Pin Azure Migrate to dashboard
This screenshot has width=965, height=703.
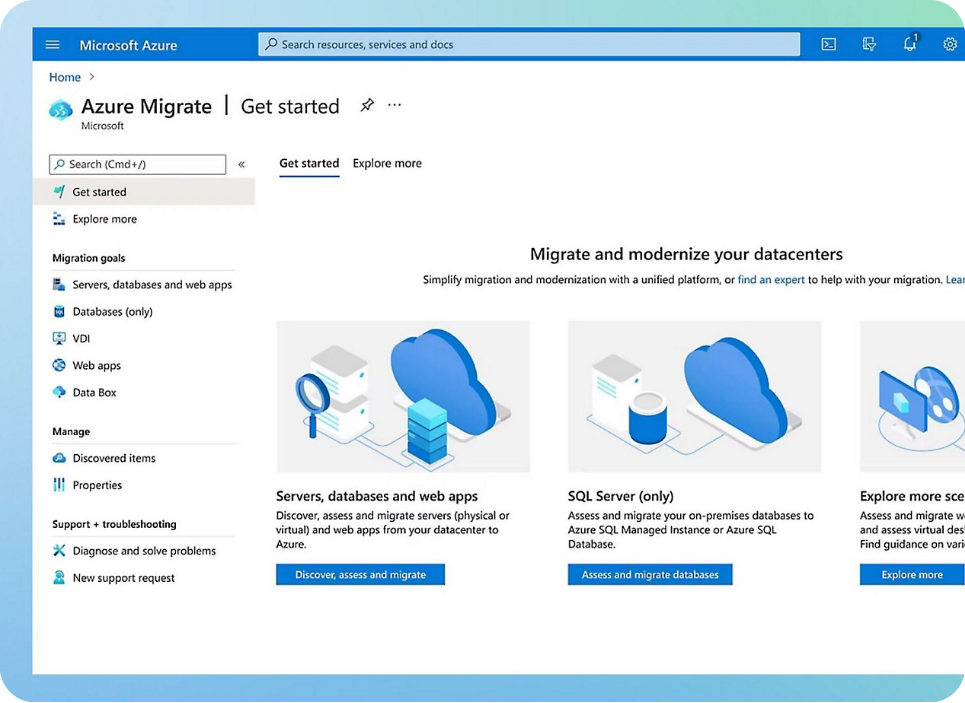click(367, 105)
